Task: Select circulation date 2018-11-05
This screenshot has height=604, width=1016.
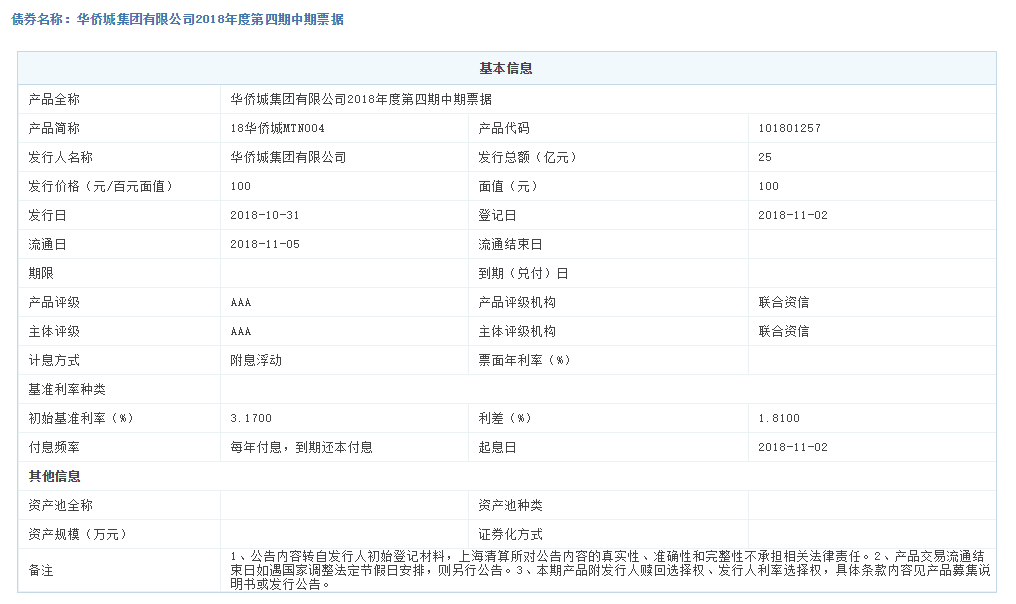Action: pos(264,244)
